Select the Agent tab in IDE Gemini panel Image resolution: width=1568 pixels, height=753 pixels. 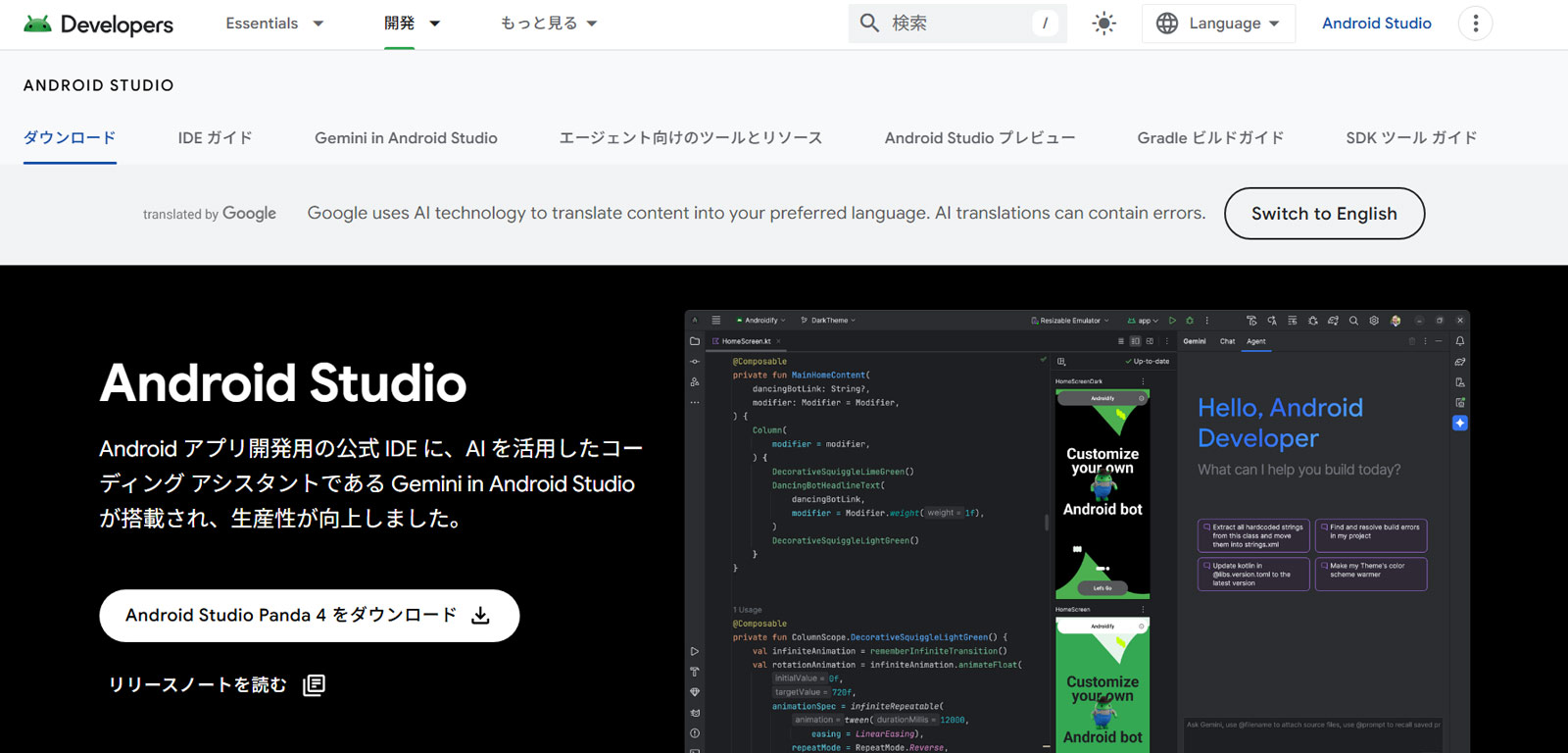tap(1256, 341)
